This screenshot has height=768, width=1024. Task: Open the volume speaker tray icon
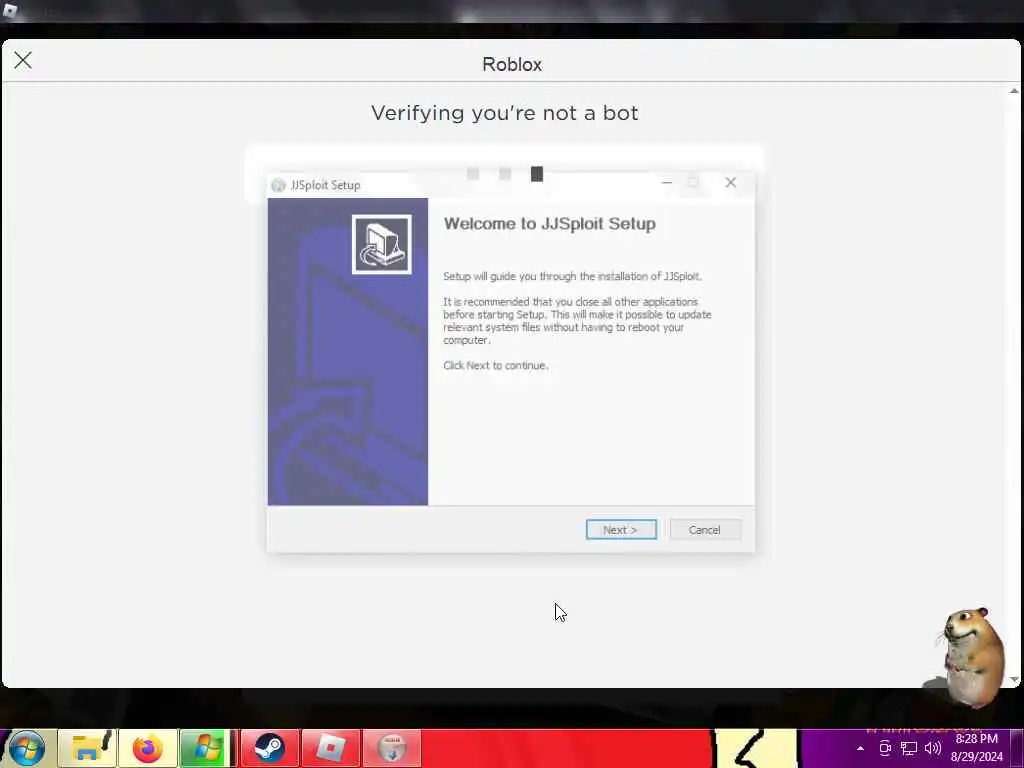(x=933, y=748)
